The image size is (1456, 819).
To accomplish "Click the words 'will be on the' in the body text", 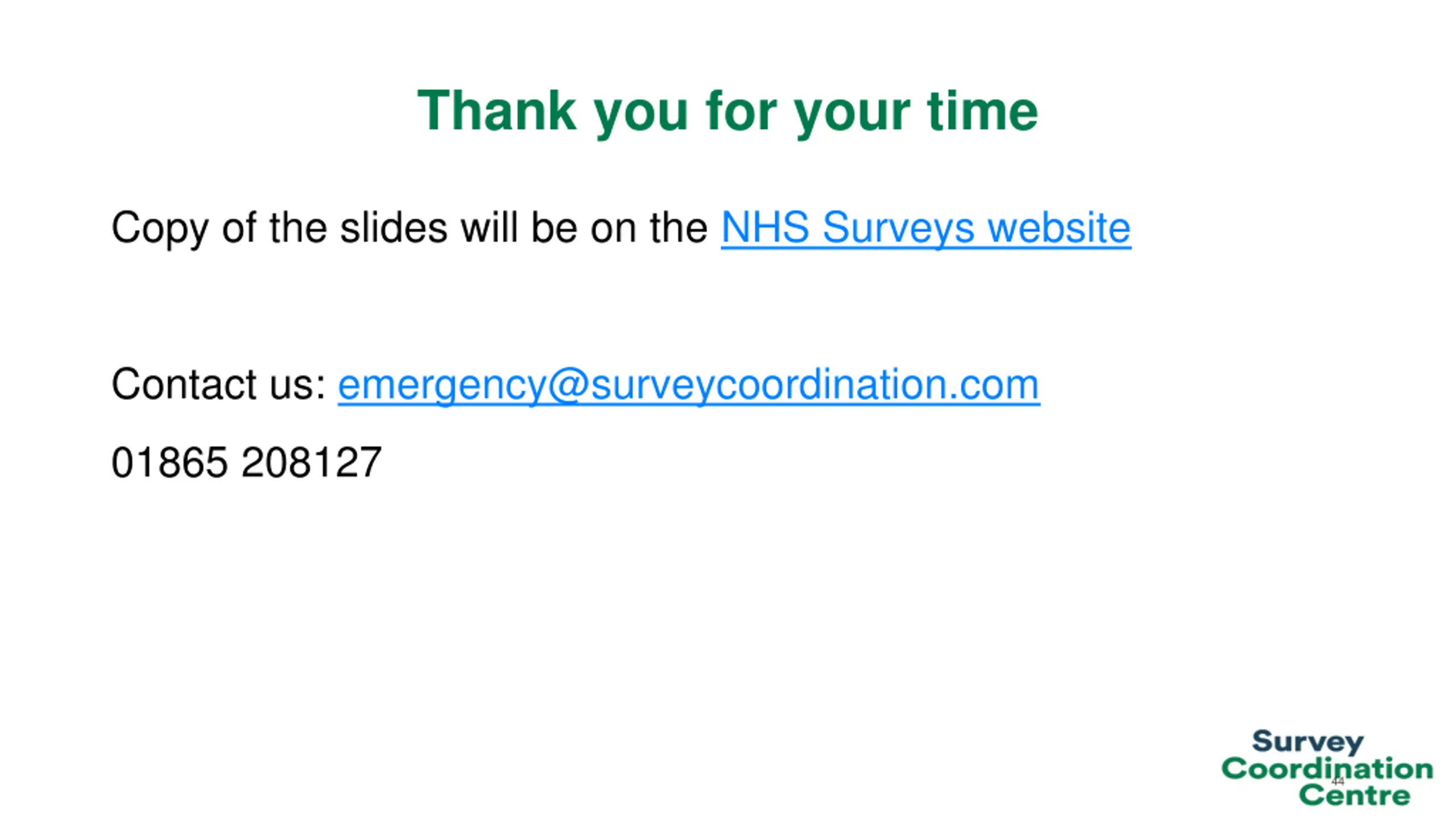I will (x=584, y=227).
